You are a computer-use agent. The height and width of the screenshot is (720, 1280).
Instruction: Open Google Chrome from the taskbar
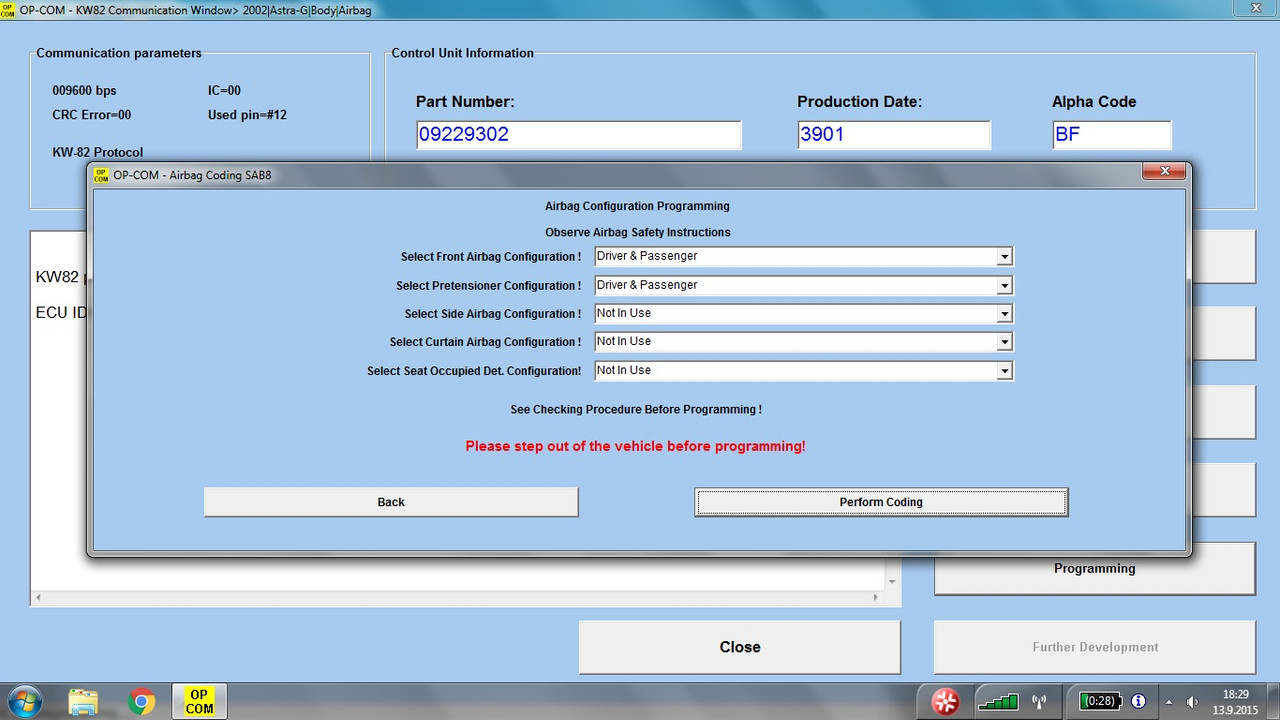coord(142,702)
